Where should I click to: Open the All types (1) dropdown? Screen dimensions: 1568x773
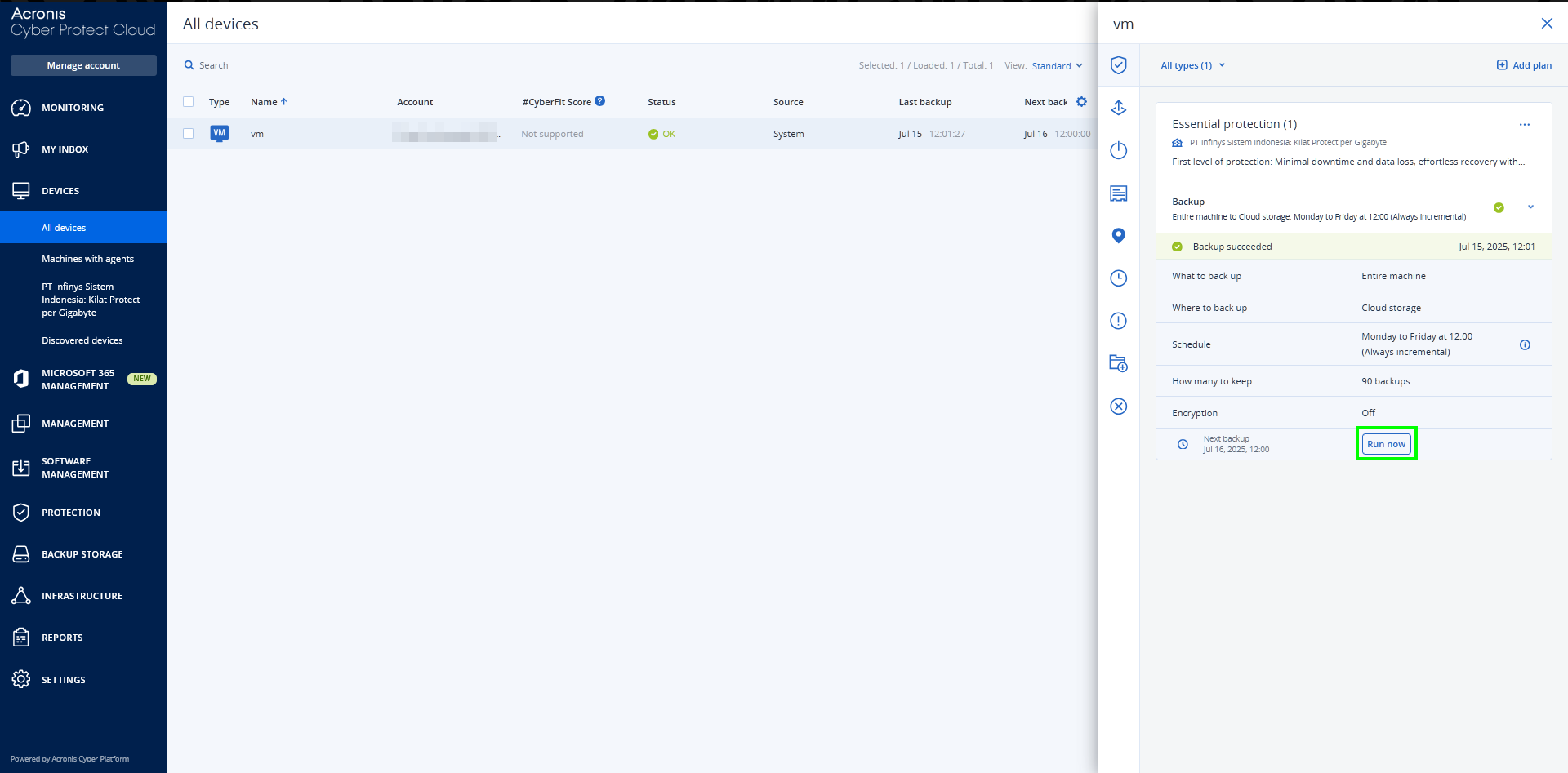[x=1192, y=65]
